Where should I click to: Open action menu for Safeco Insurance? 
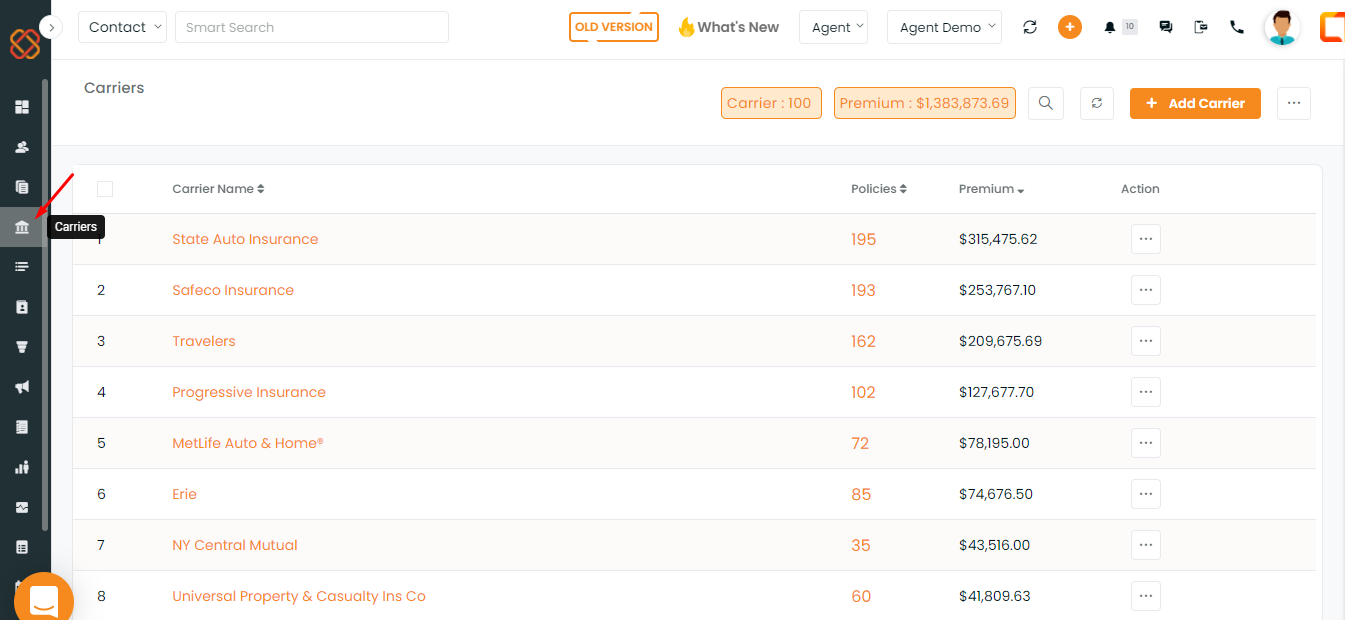[x=1146, y=290]
